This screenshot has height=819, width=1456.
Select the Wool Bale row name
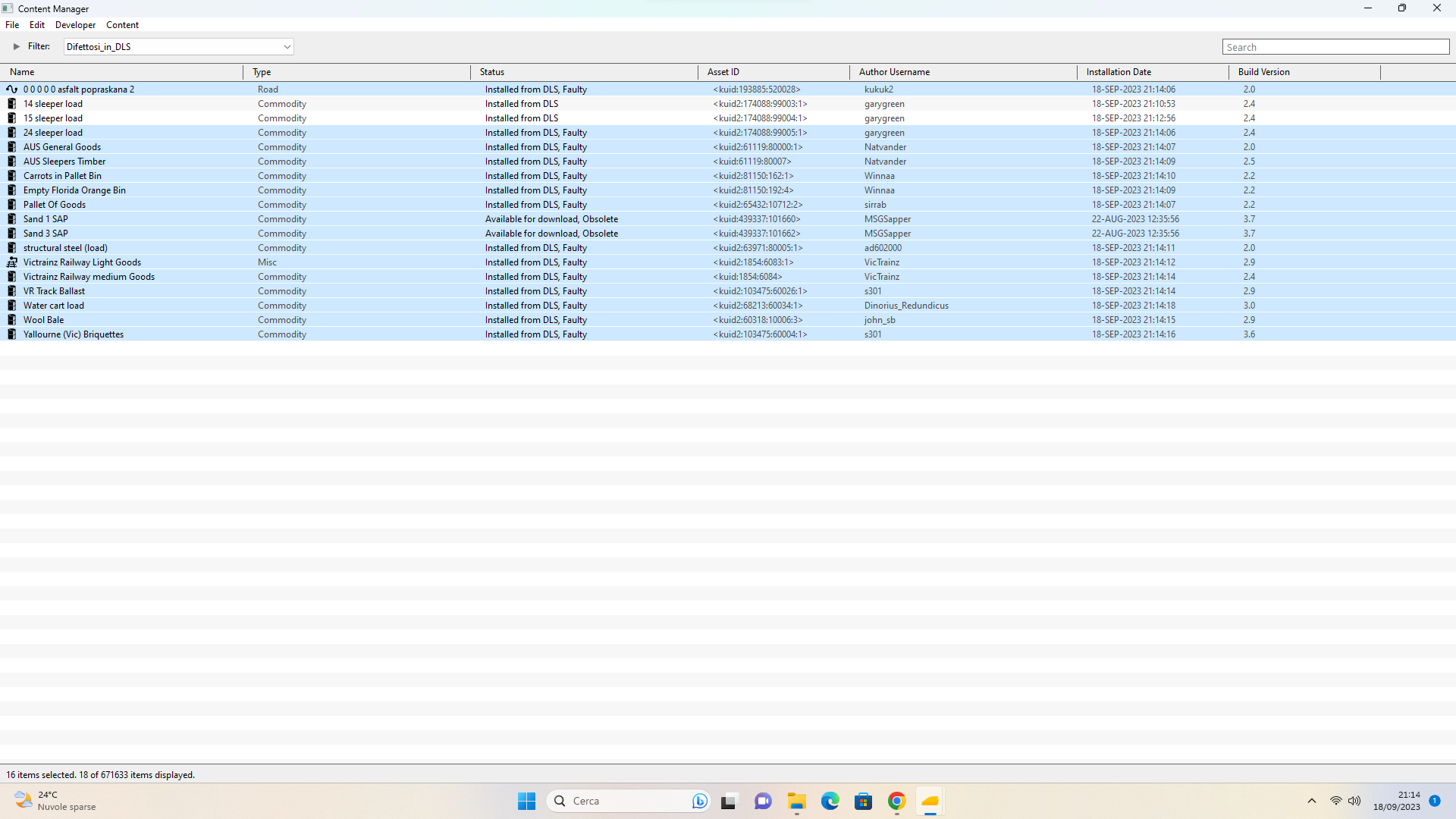point(43,320)
